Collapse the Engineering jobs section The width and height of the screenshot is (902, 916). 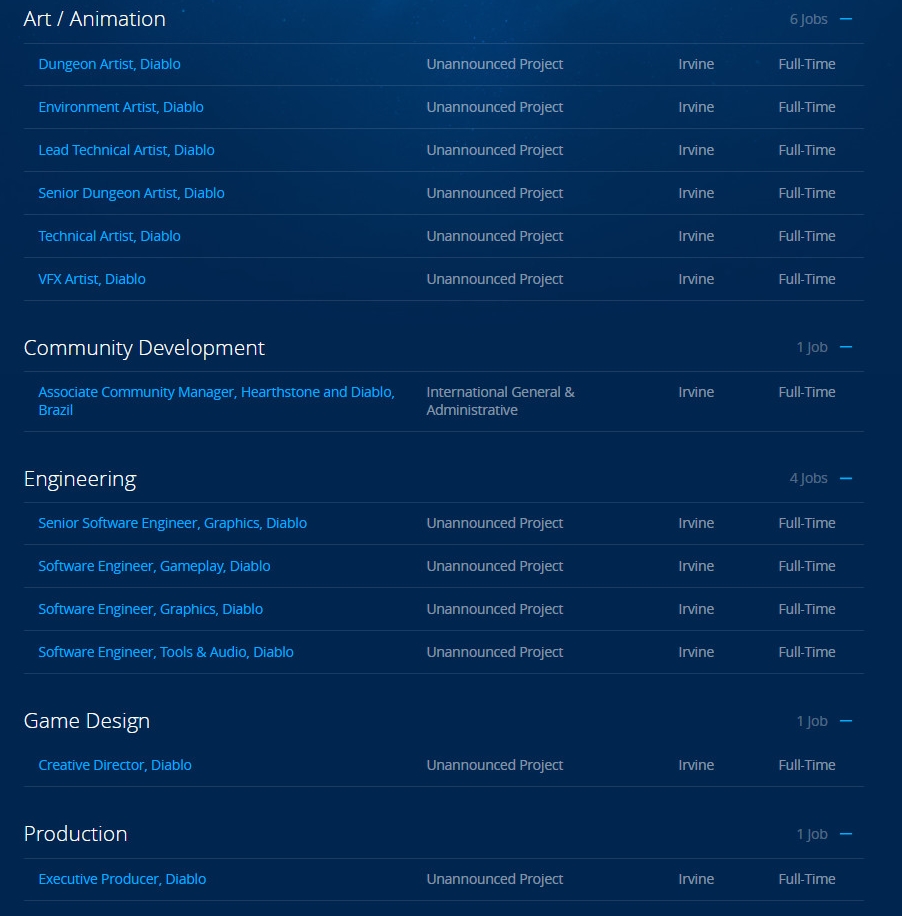pos(845,478)
